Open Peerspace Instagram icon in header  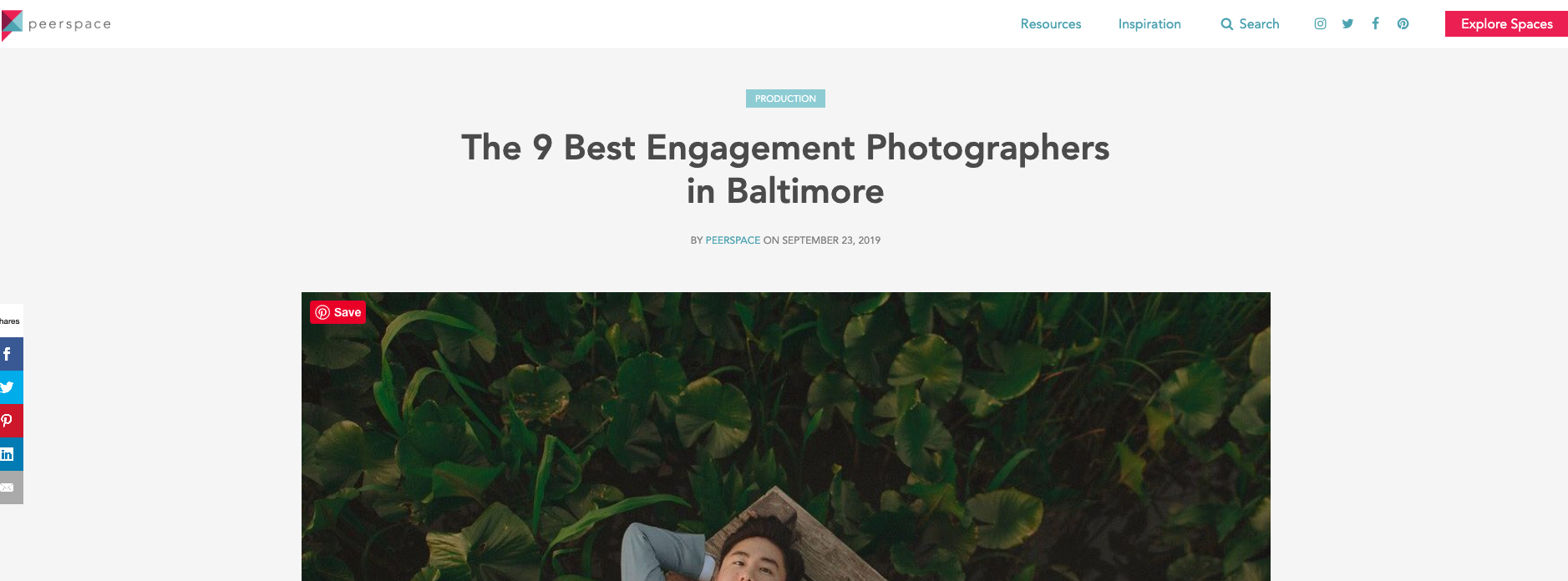pos(1320,23)
